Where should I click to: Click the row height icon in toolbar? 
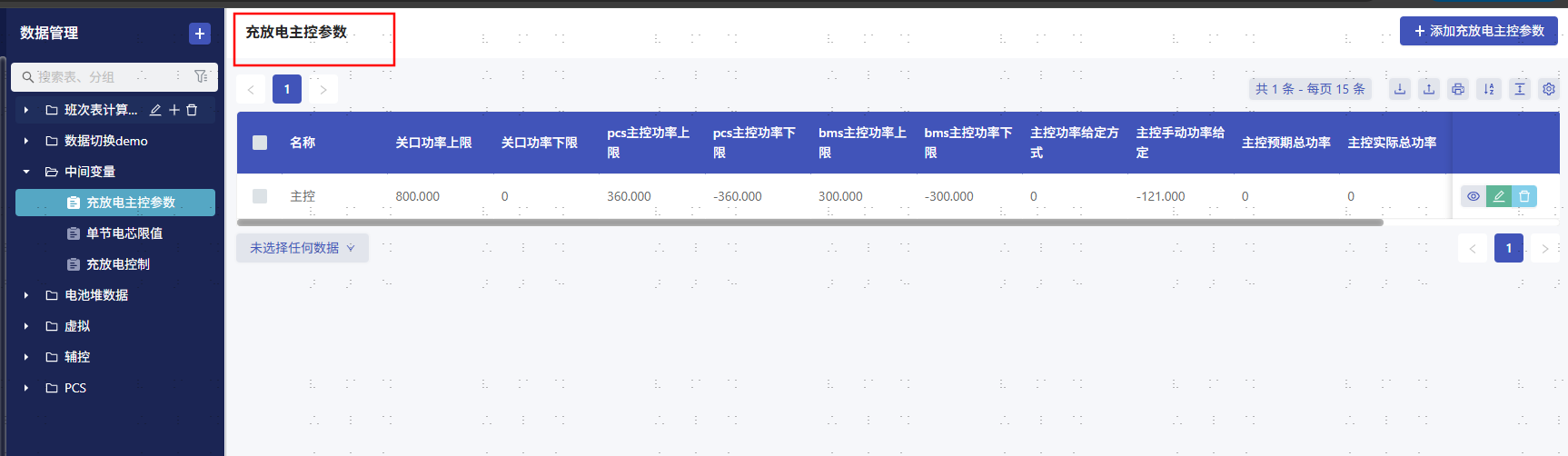[x=1520, y=89]
